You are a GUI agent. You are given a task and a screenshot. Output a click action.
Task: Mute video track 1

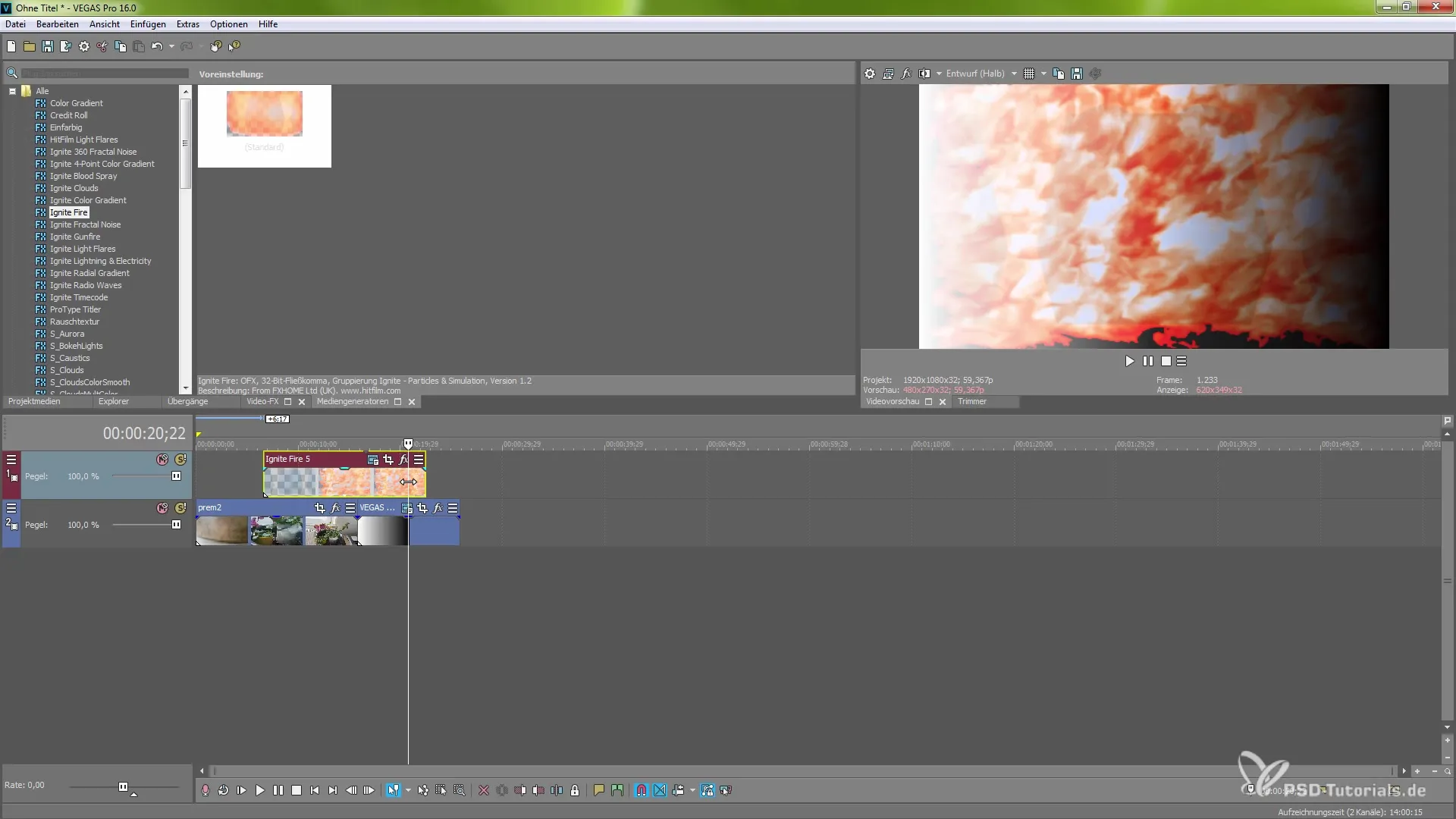click(x=162, y=460)
